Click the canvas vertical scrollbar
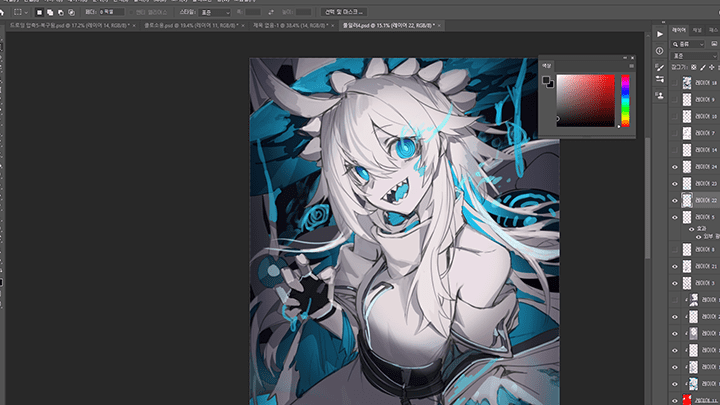 coord(647,197)
